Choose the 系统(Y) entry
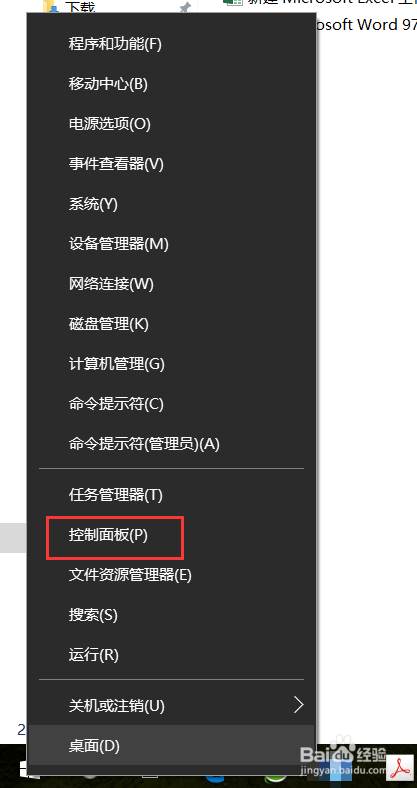Screen dimensions: 417x788 [172, 204]
